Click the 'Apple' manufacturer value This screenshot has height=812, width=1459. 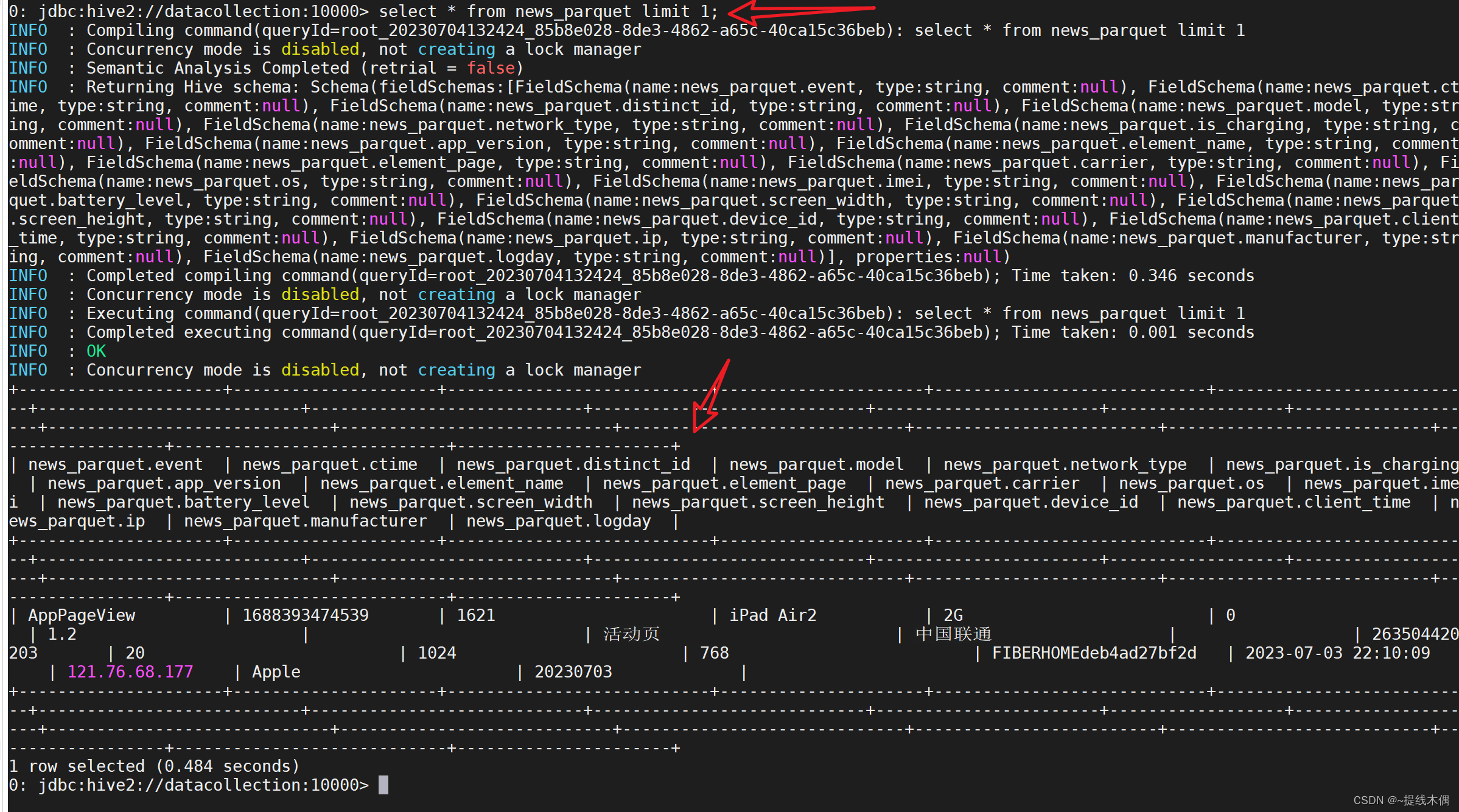(x=276, y=672)
